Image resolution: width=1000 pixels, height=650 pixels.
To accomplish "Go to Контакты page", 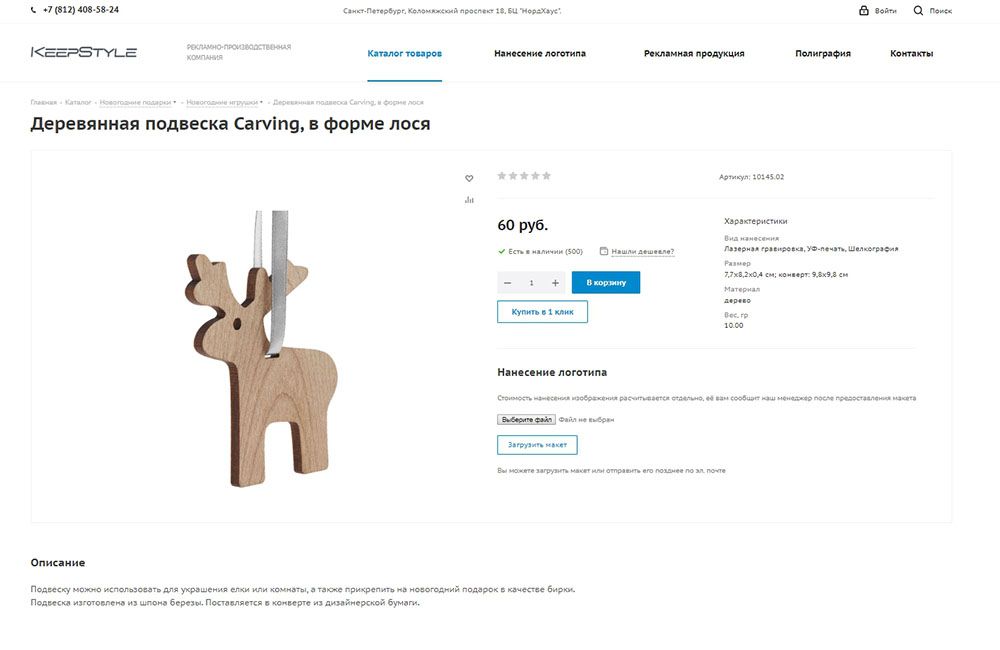I will pyautogui.click(x=911, y=54).
